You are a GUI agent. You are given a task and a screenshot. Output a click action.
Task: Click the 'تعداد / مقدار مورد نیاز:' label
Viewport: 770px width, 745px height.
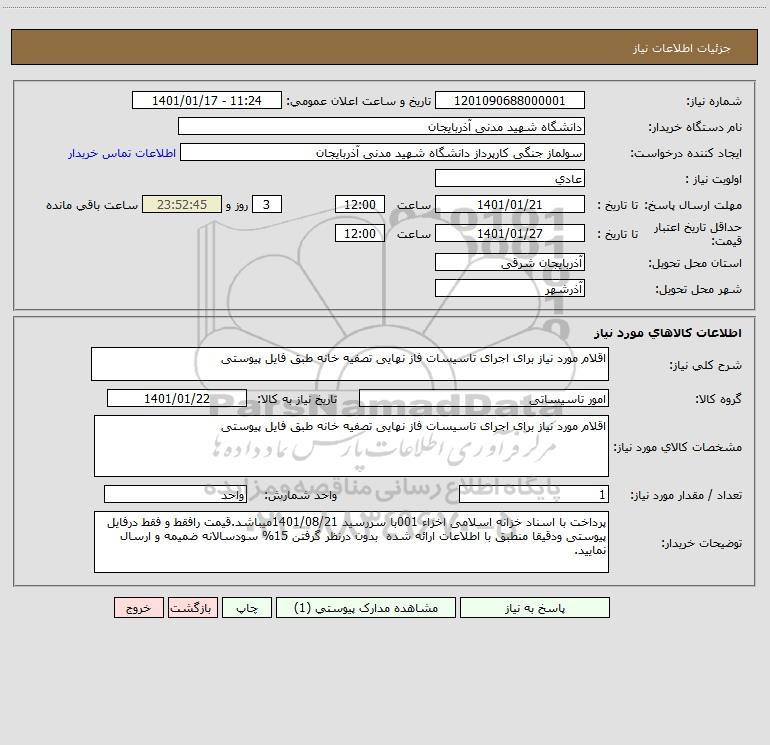[x=686, y=496]
